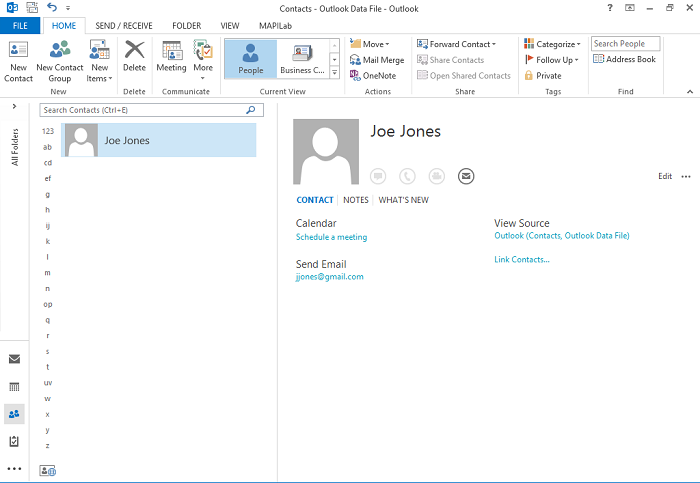Open the Move dropdown
This screenshot has height=483, width=700.
370,44
